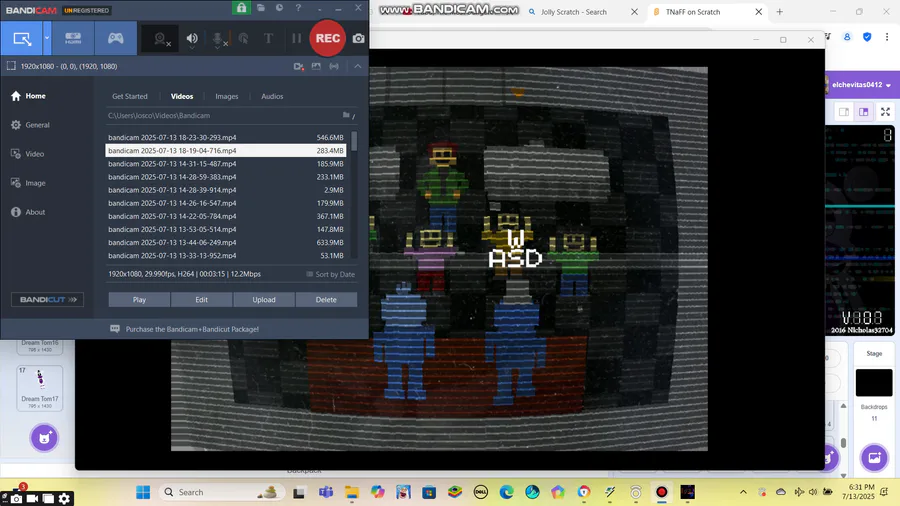This screenshot has height=506, width=900.
Task: Open elchevitas0412 account dropdown in Scratch
Action: pyautogui.click(x=862, y=85)
